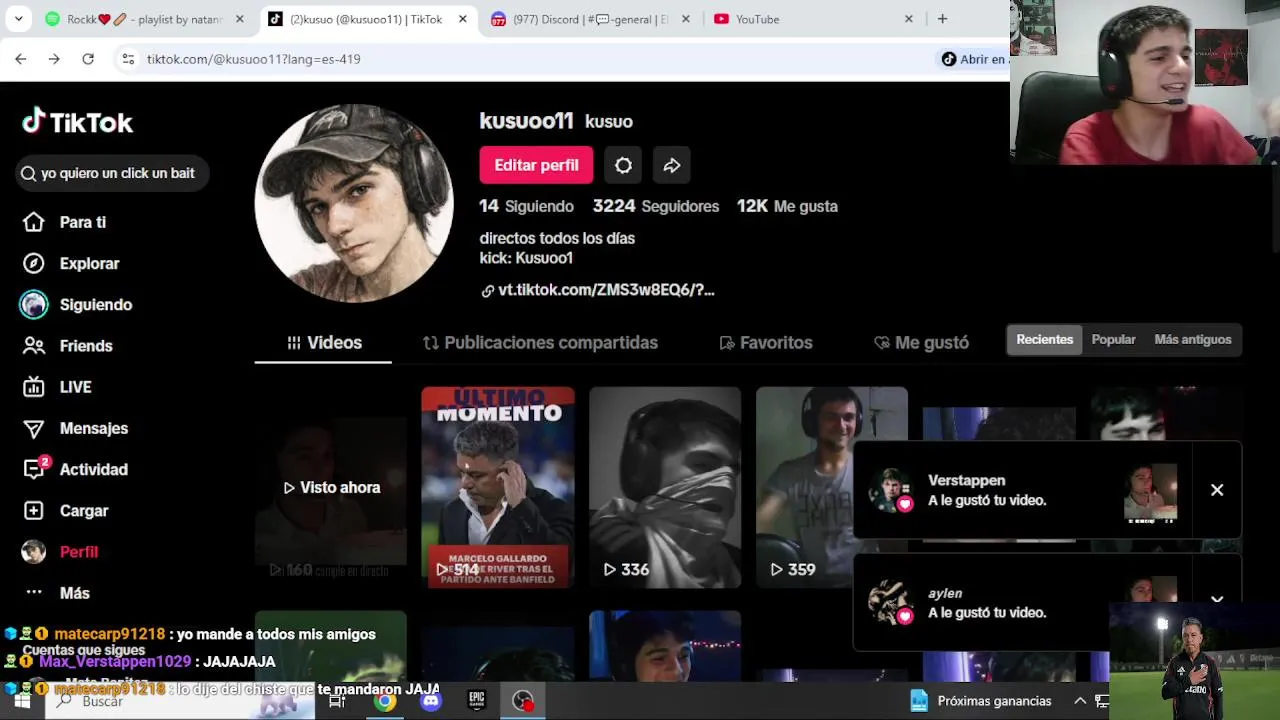1280x720 pixels.
Task: Click the Próximas ganancias taskbar widget
Action: pyautogui.click(x=981, y=701)
